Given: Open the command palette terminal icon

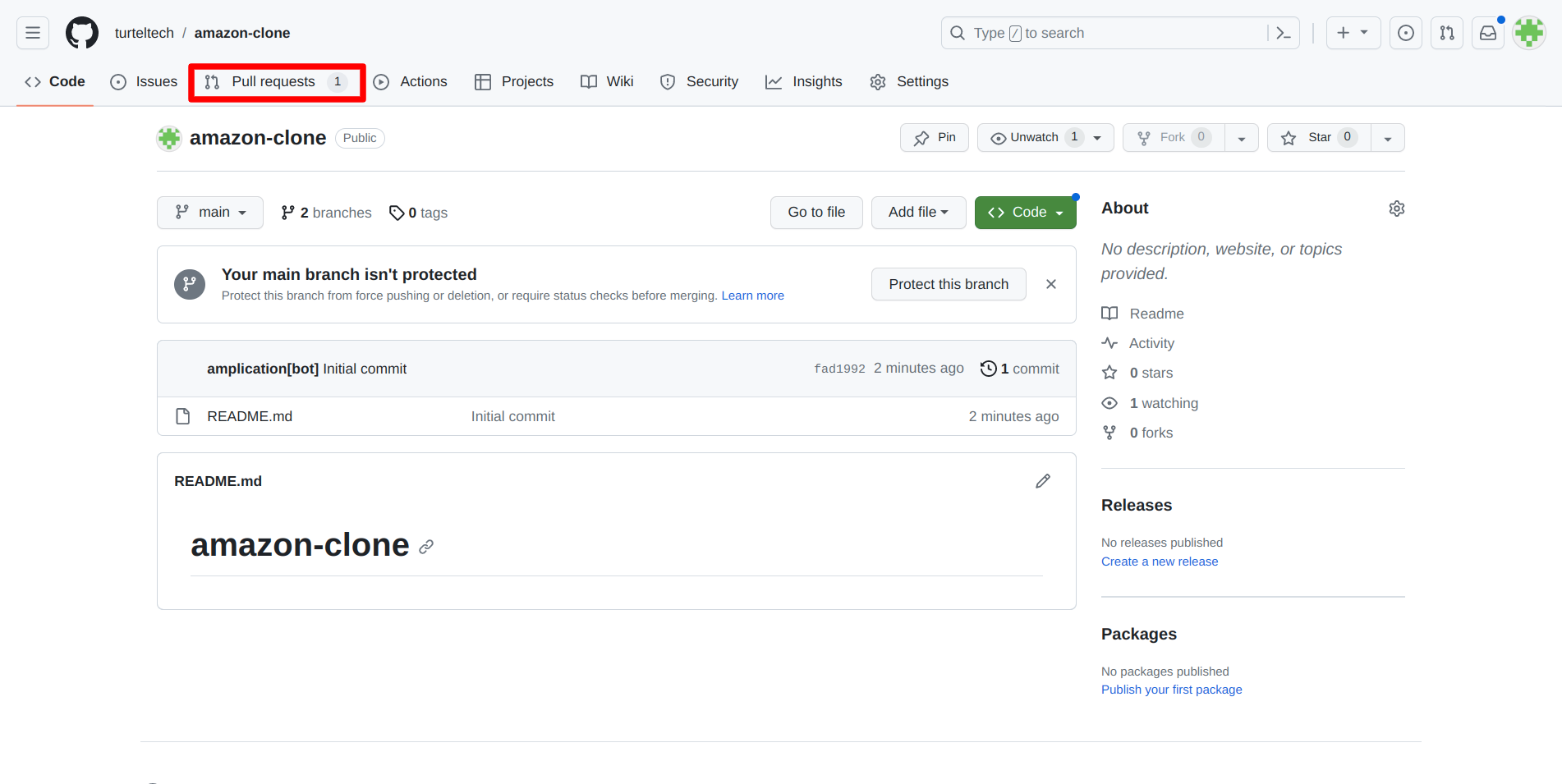Looking at the screenshot, I should pyautogui.click(x=1284, y=33).
